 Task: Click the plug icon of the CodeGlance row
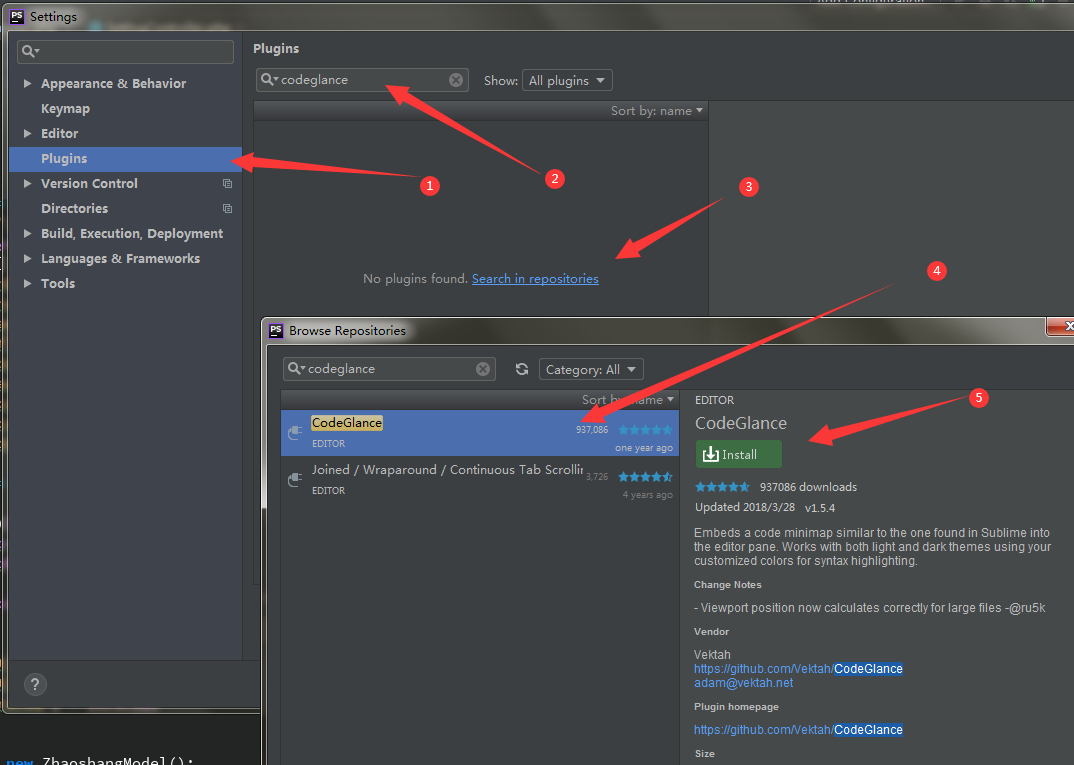point(295,432)
